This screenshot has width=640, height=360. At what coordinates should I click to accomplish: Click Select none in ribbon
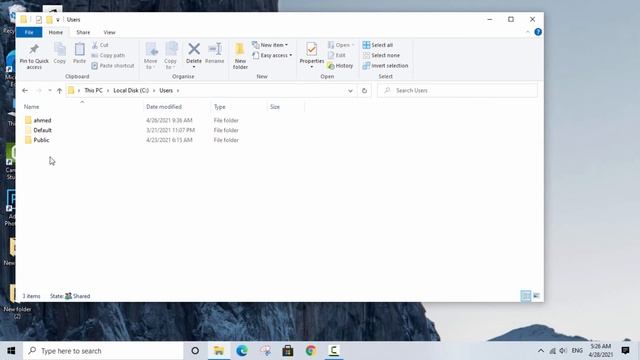[x=381, y=55]
